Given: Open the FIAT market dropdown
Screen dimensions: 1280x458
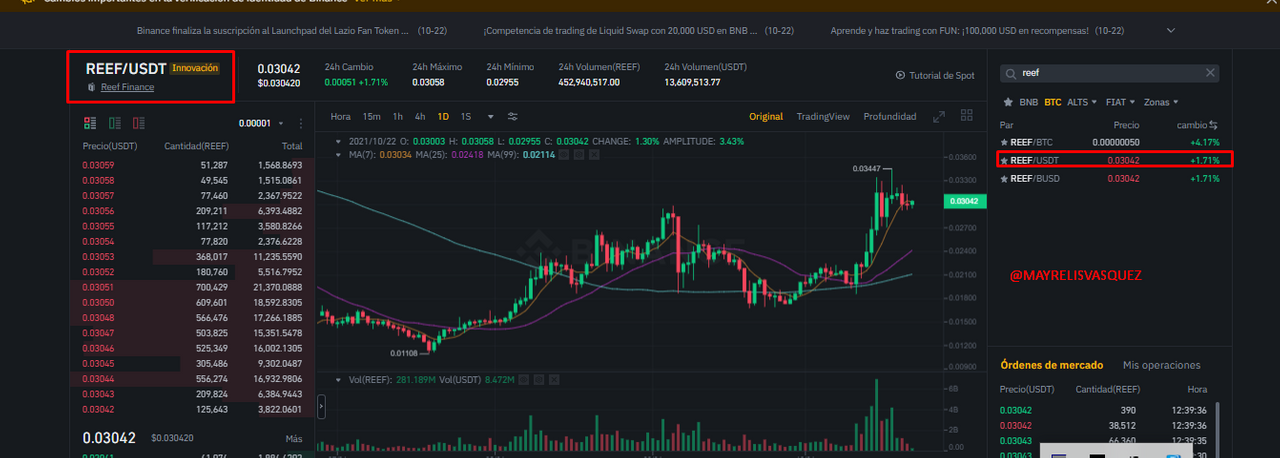Looking at the screenshot, I should click(x=1120, y=102).
